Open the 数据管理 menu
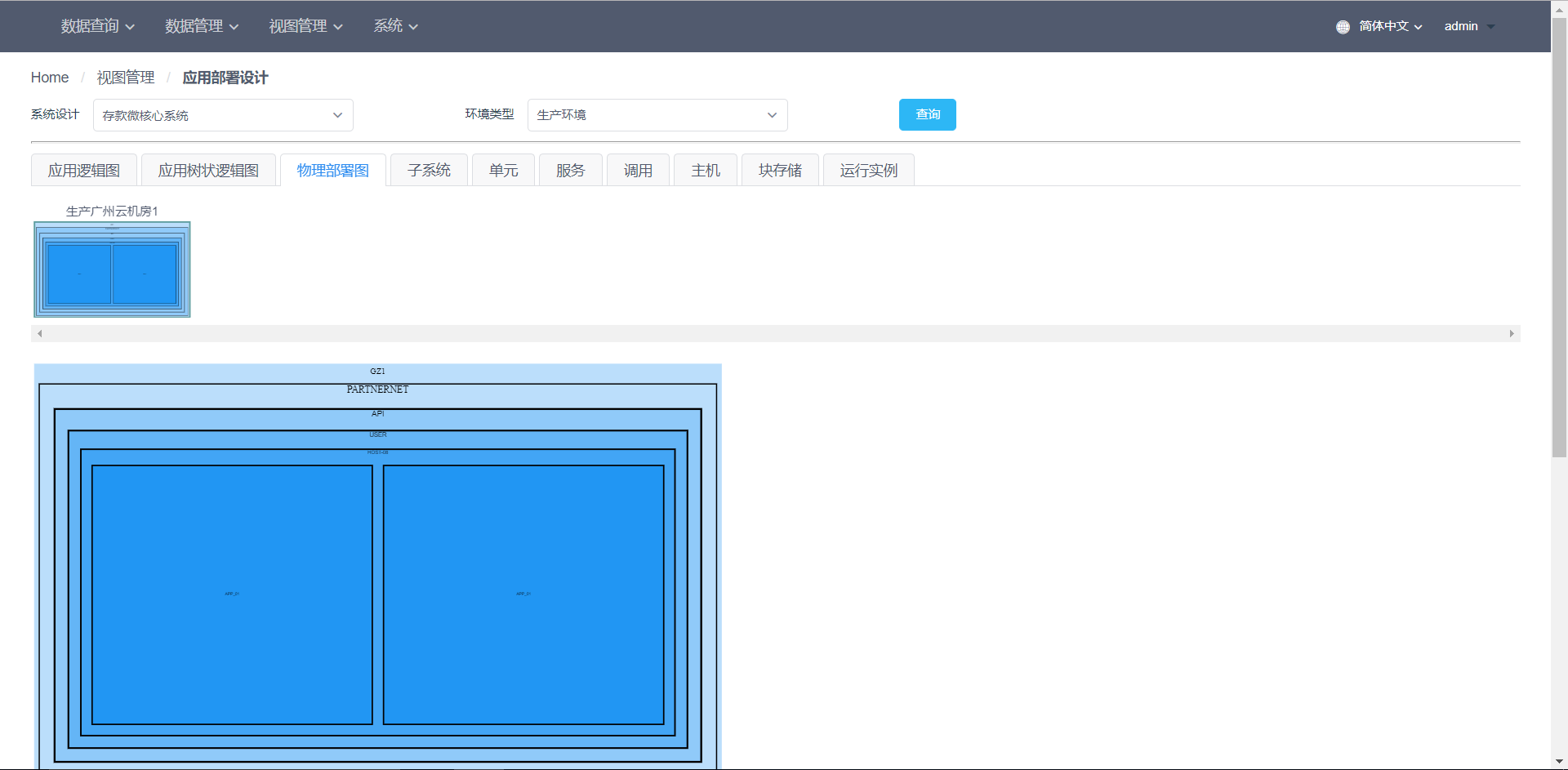This screenshot has width=1568, height=770. pyautogui.click(x=202, y=26)
